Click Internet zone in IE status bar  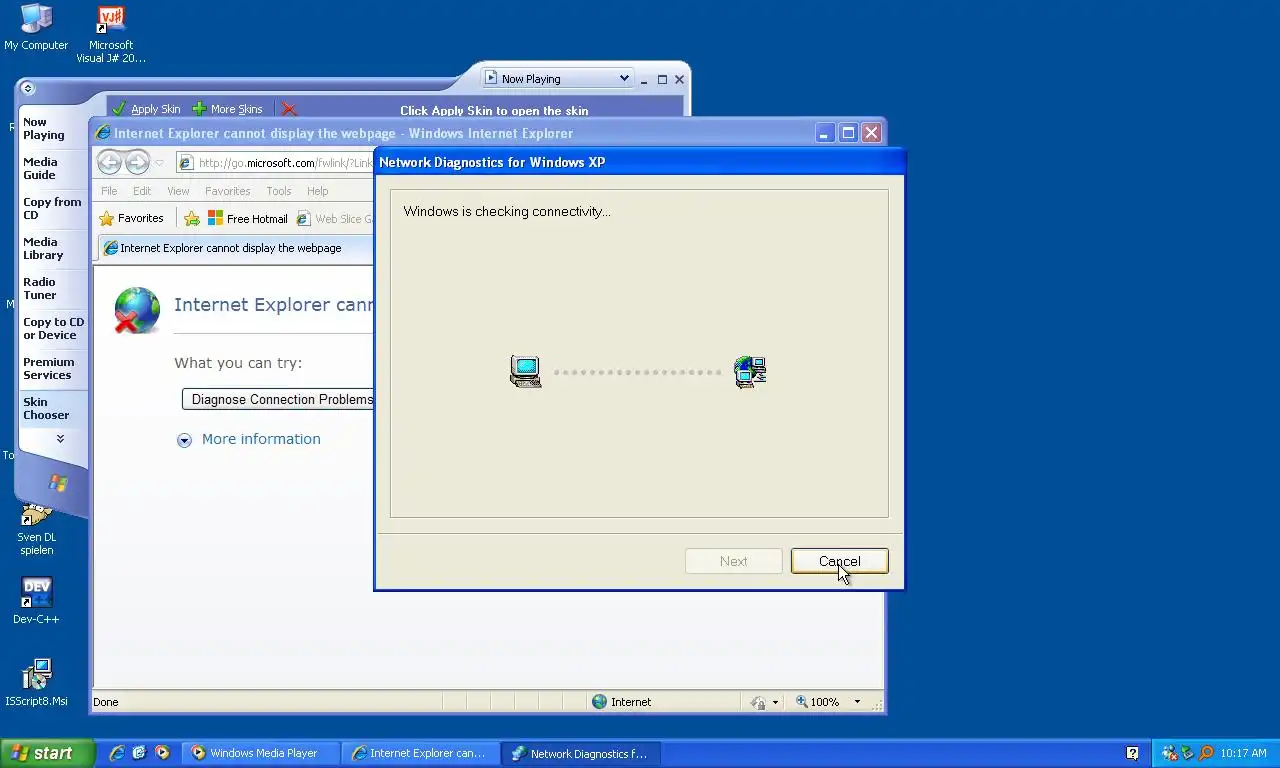[621, 702]
